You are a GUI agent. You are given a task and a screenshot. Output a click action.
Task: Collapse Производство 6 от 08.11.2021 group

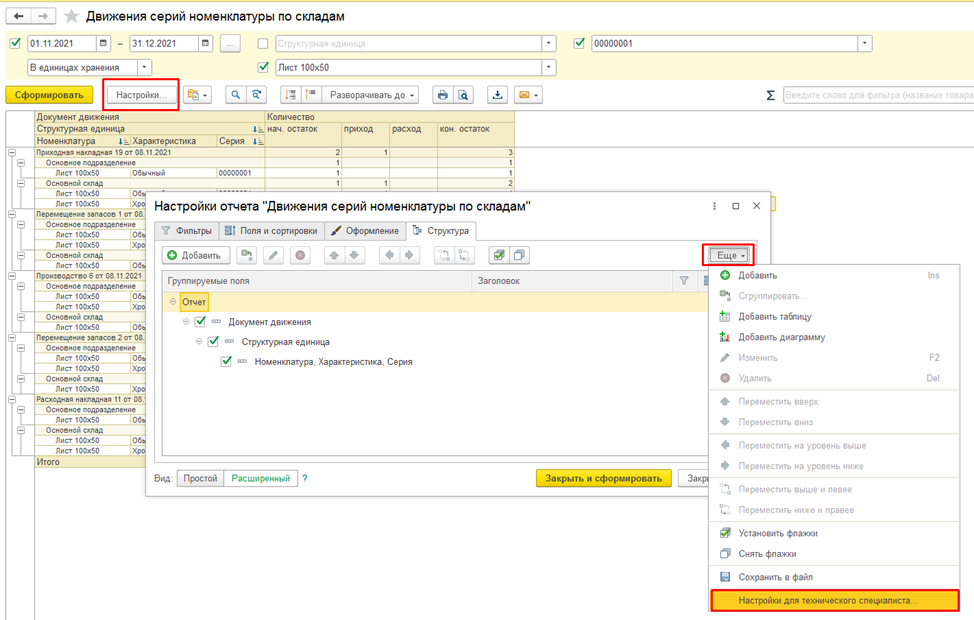click(12, 276)
